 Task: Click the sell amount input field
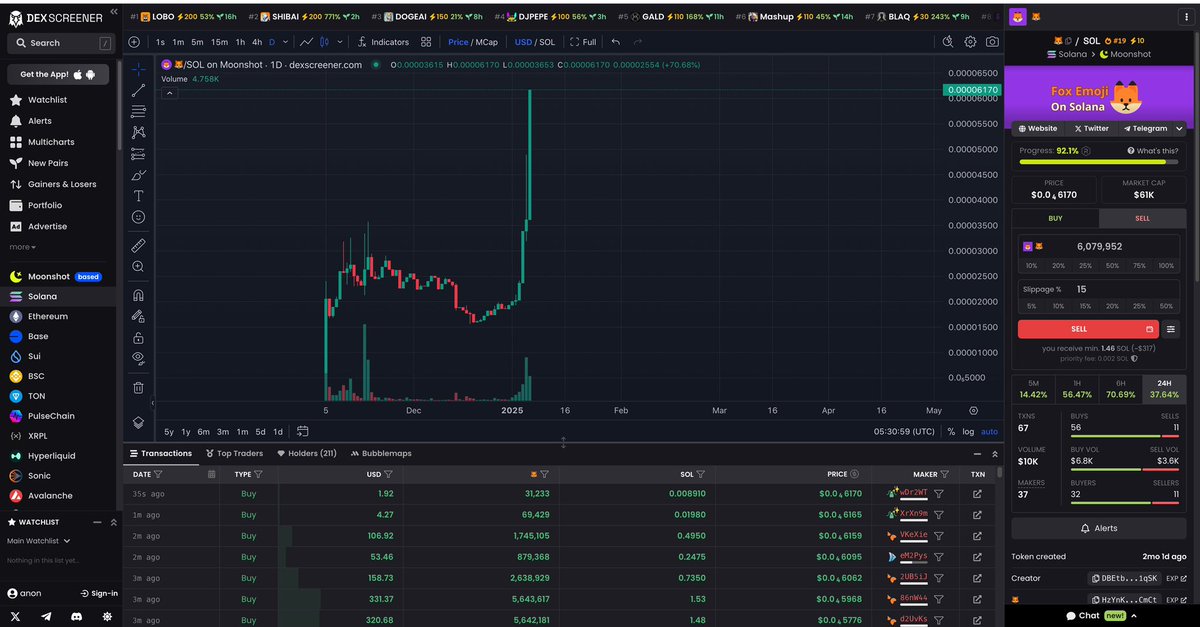pyautogui.click(x=1099, y=246)
